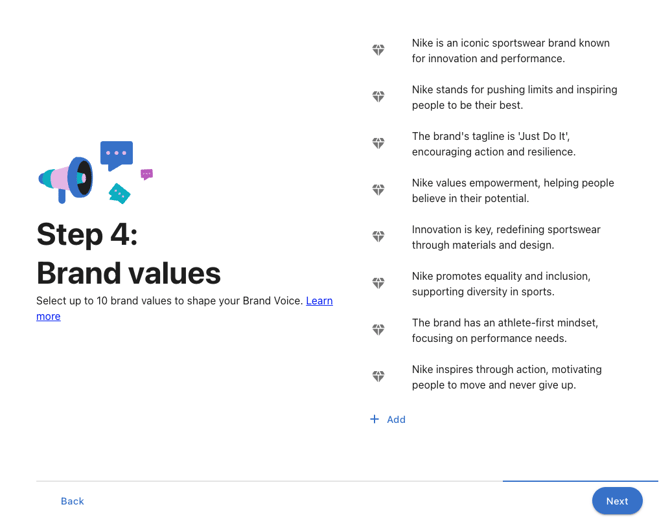The height and width of the screenshot is (522, 670).
Task: Click diamond icon beside 'Just Do It' tagline value
Action: coord(378,143)
